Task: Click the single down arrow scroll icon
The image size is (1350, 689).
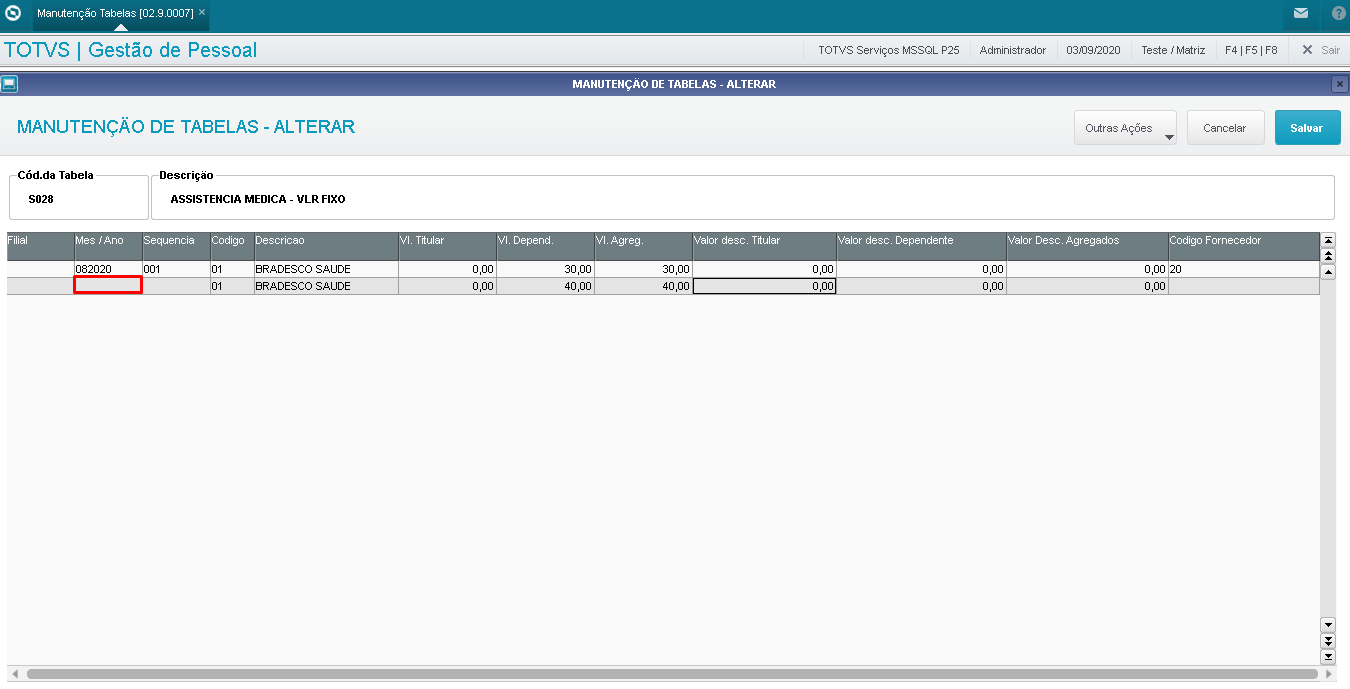Action: 1328,624
